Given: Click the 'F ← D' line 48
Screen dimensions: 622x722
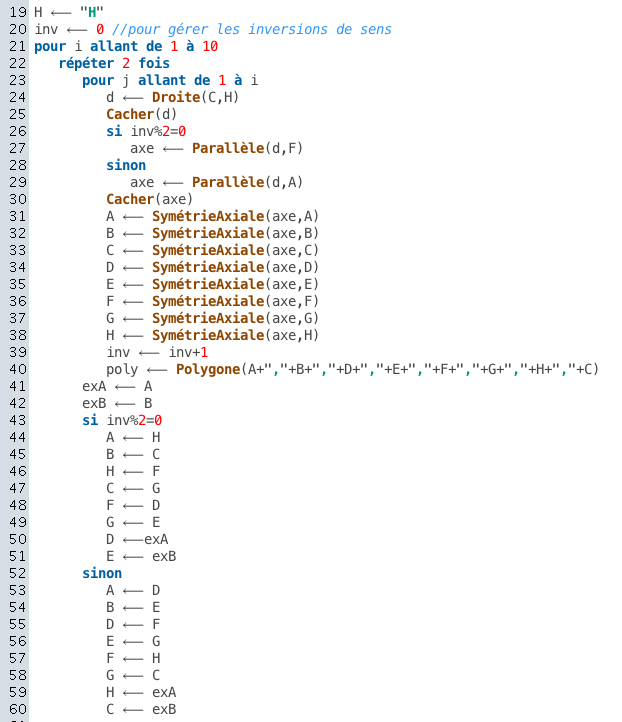Looking at the screenshot, I should point(133,506).
